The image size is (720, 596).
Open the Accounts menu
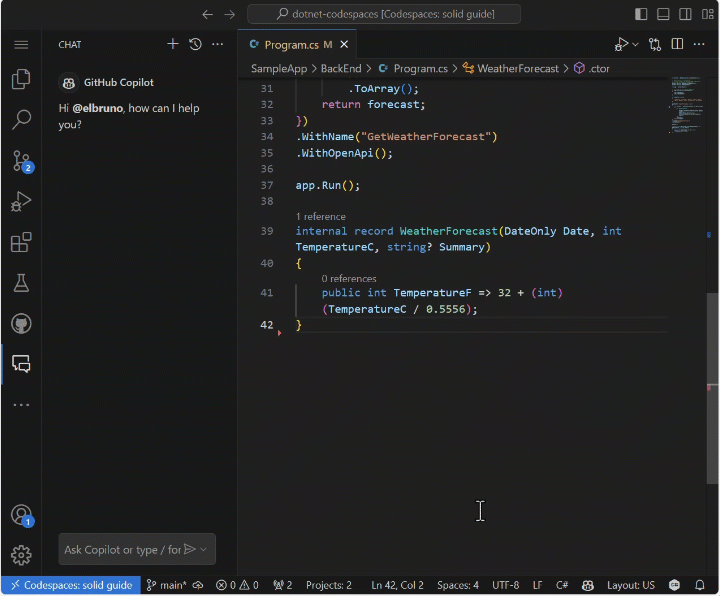click(22, 516)
